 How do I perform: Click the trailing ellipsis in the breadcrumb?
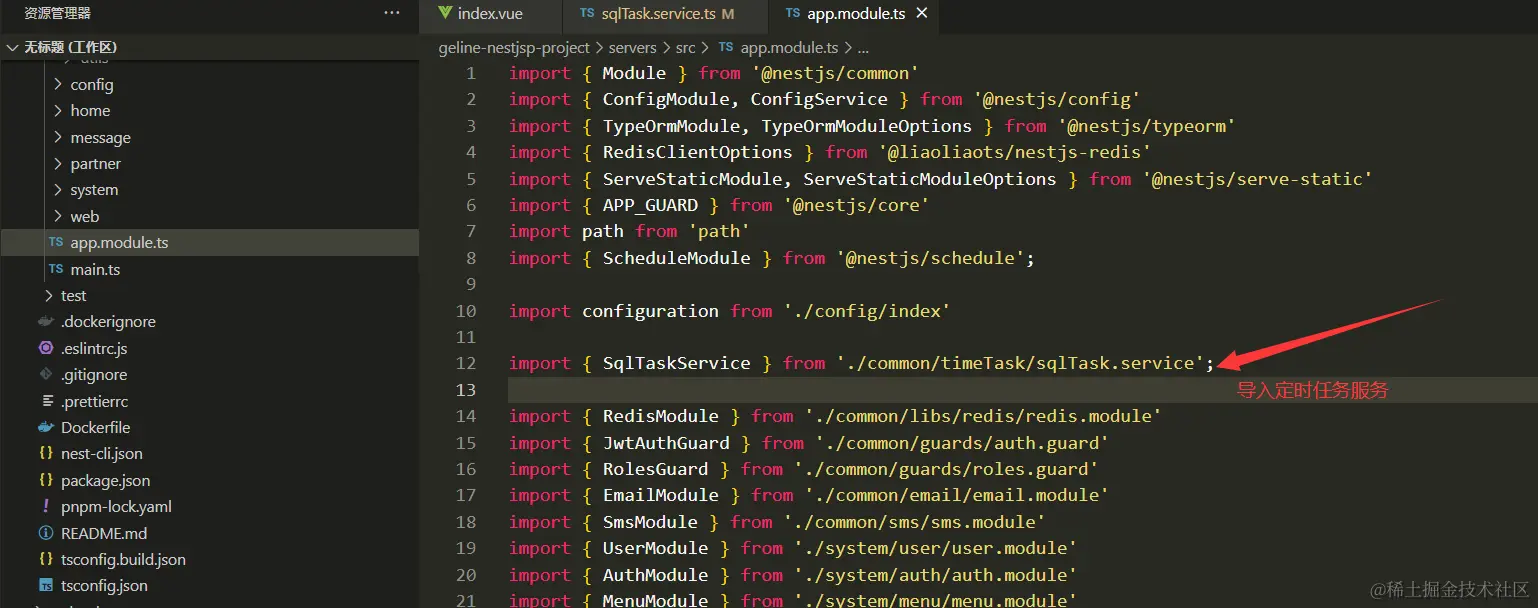(x=864, y=48)
